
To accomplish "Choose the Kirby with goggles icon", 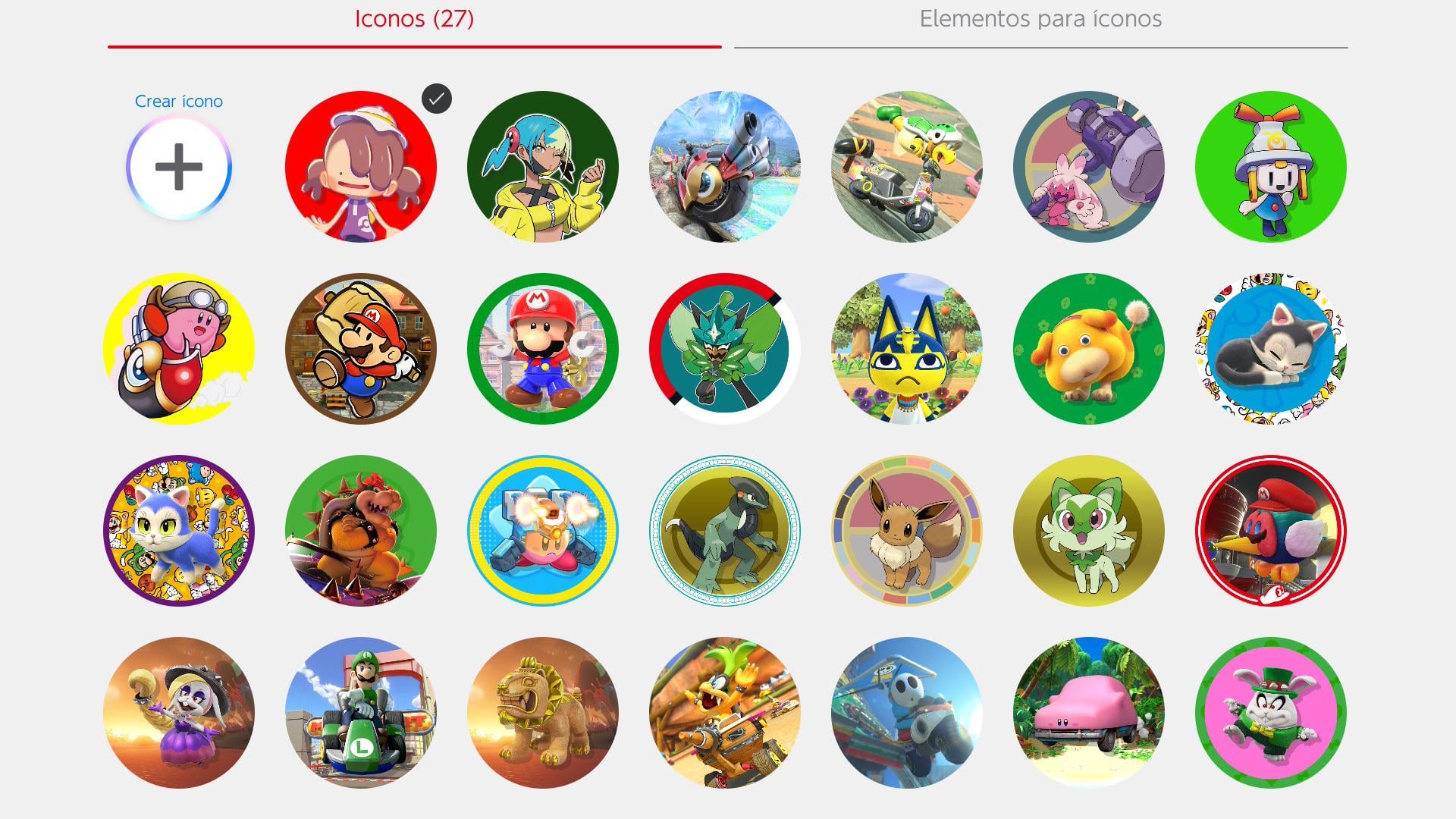I will point(179,349).
